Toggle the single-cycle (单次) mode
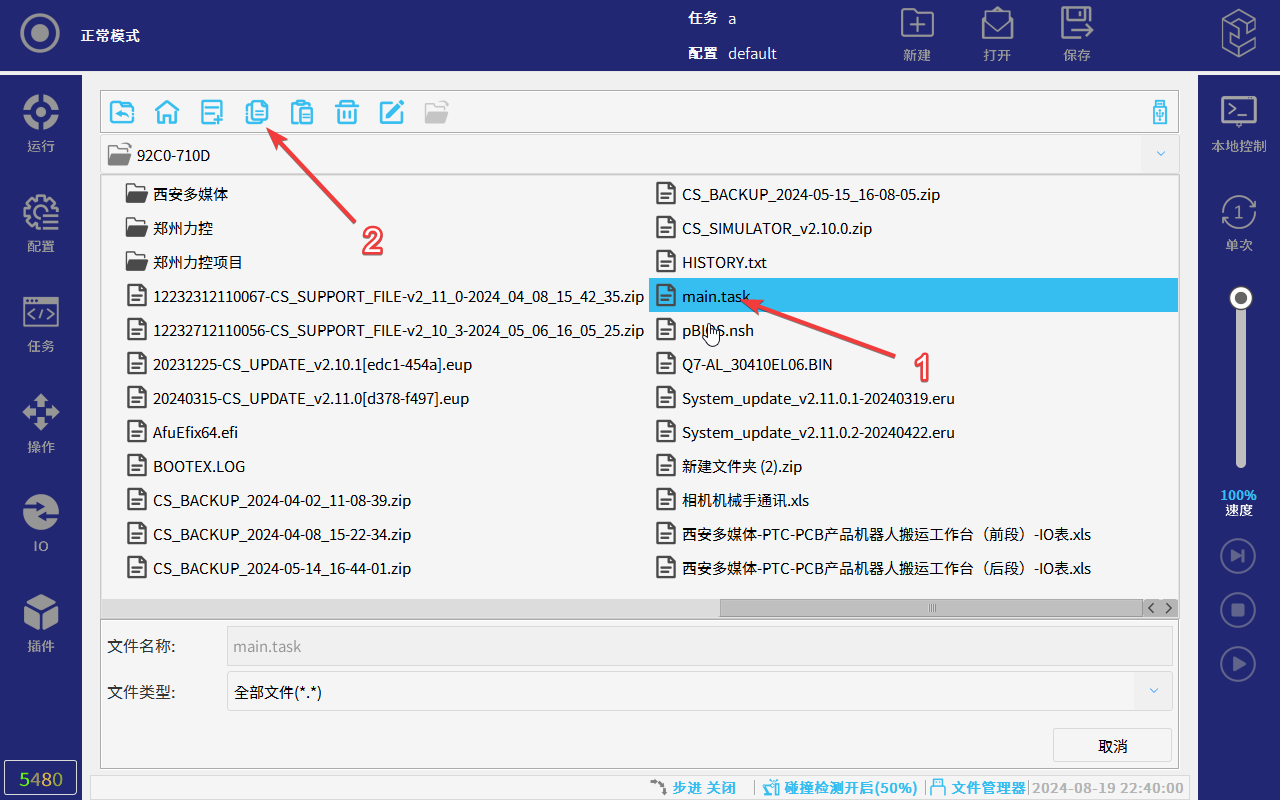 click(1239, 223)
